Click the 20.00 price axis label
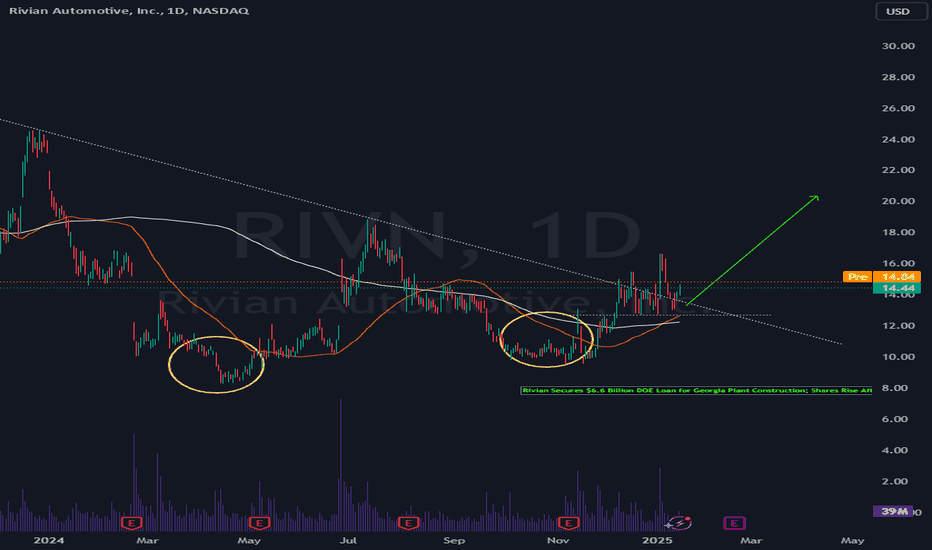The width and height of the screenshot is (932, 550). [x=898, y=201]
